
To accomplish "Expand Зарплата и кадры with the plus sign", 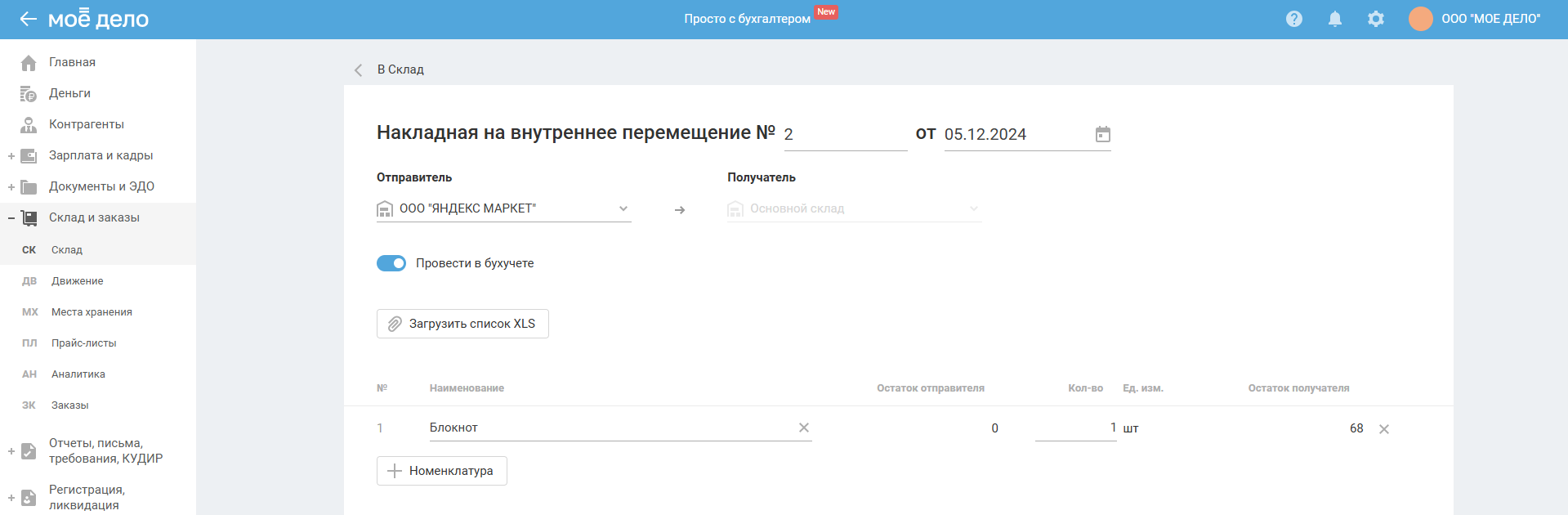I will coord(11,155).
